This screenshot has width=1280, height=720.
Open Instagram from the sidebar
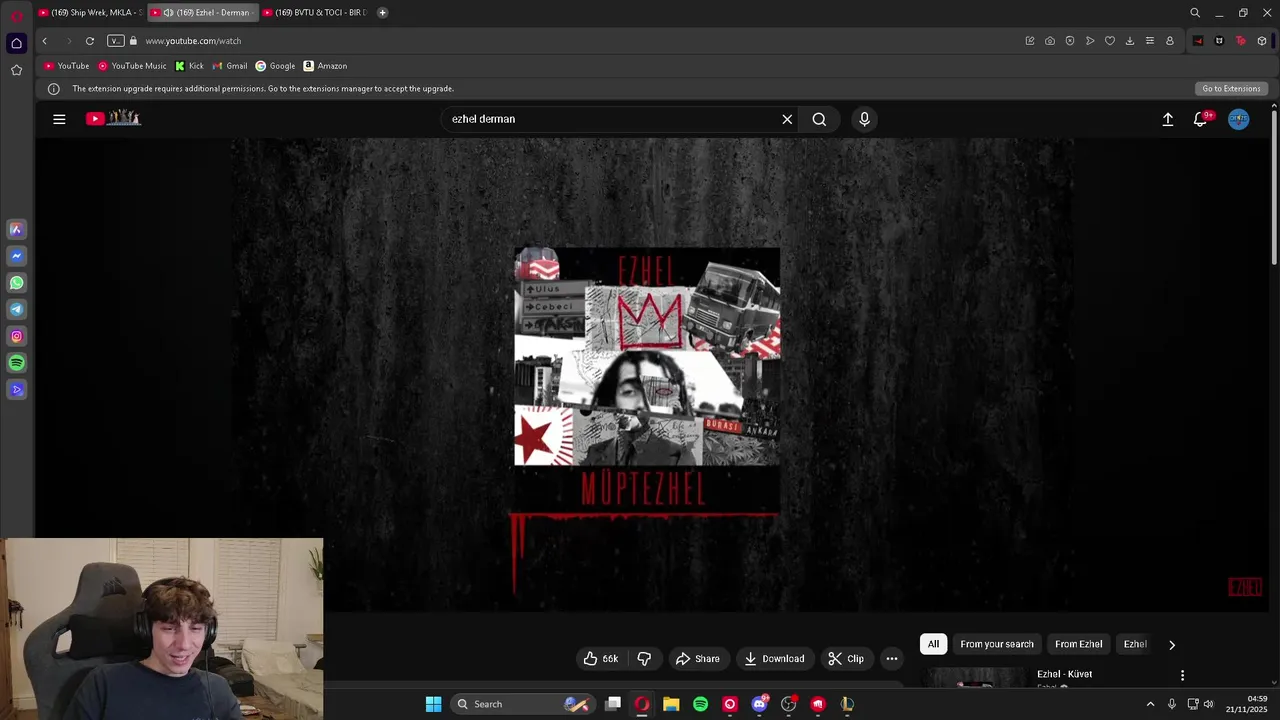point(16,336)
